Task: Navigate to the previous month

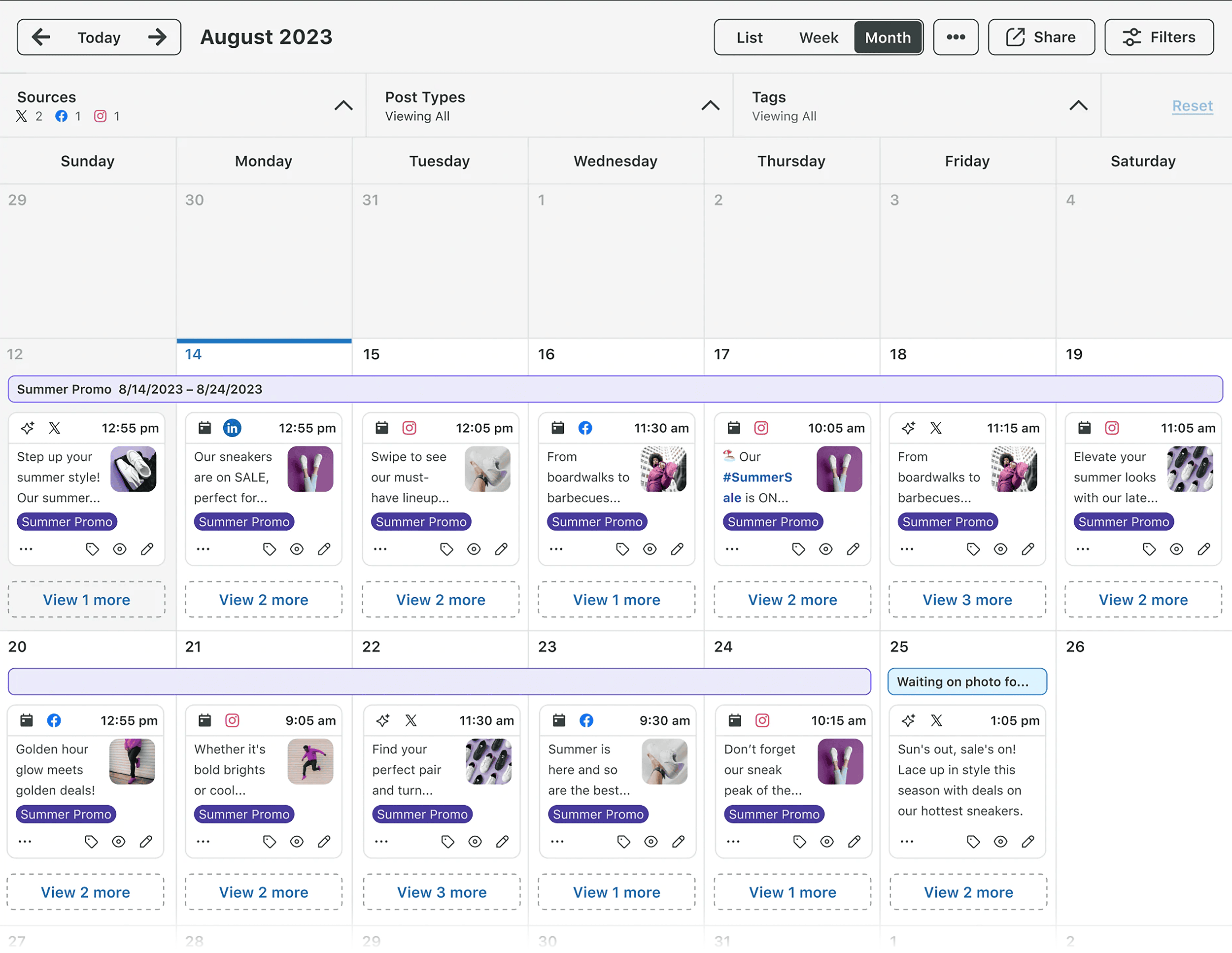Action: 40,36
